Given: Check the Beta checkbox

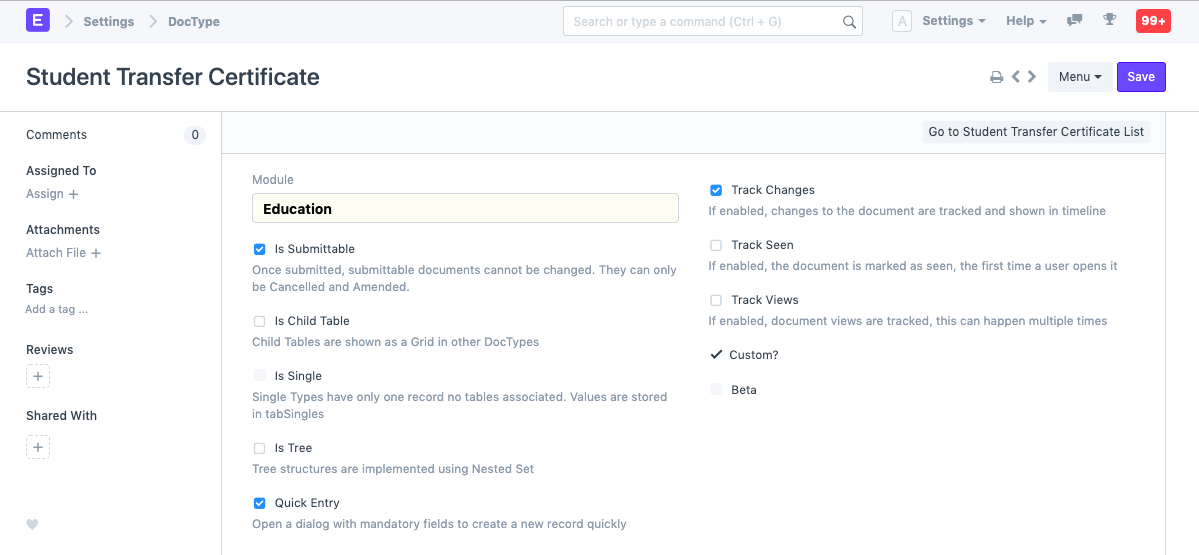Looking at the screenshot, I should pyautogui.click(x=716, y=390).
